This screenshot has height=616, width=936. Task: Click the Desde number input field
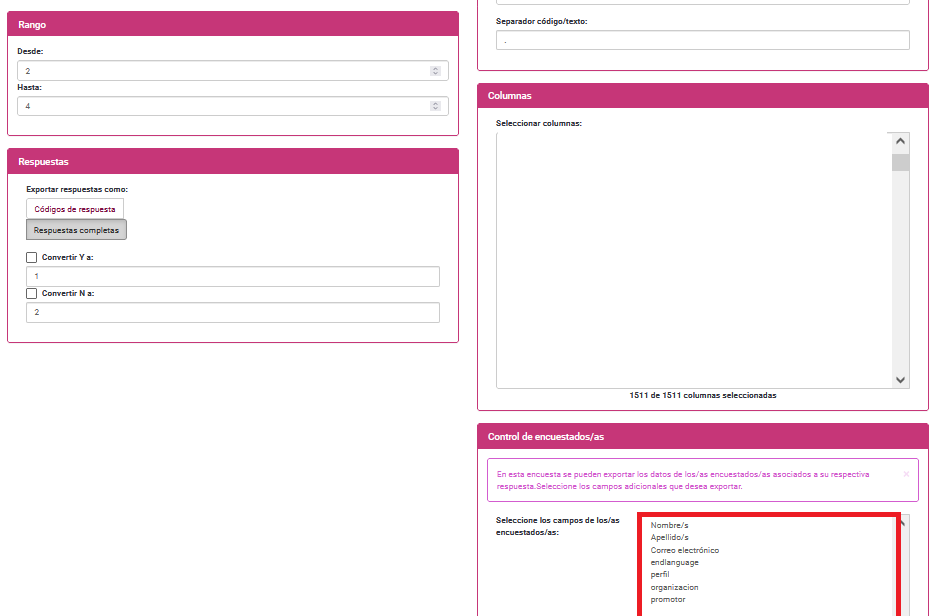(x=220, y=71)
